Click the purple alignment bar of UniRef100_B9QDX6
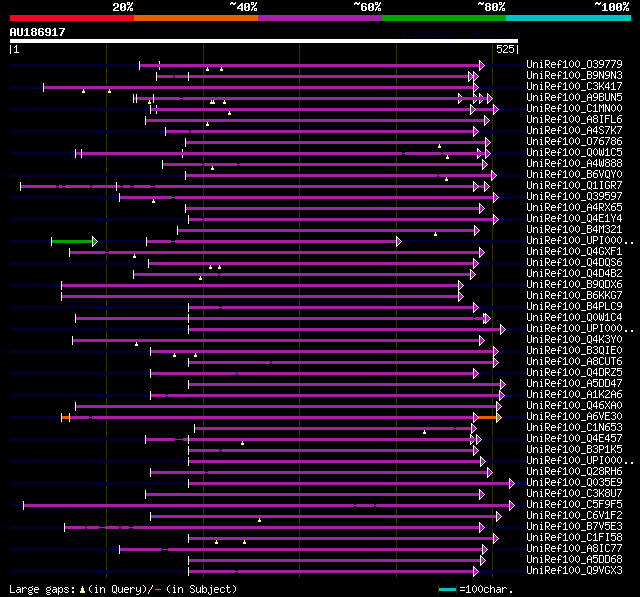This screenshot has width=640, height=597. [261, 285]
